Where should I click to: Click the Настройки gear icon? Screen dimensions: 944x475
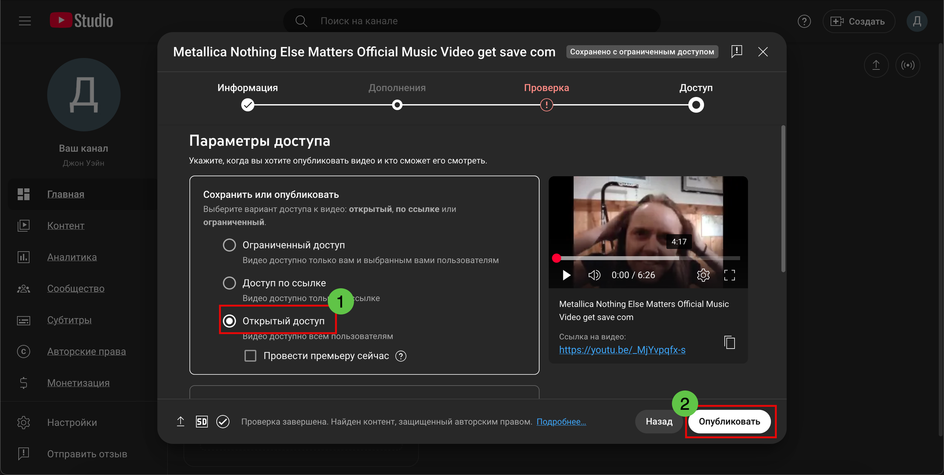click(23, 423)
